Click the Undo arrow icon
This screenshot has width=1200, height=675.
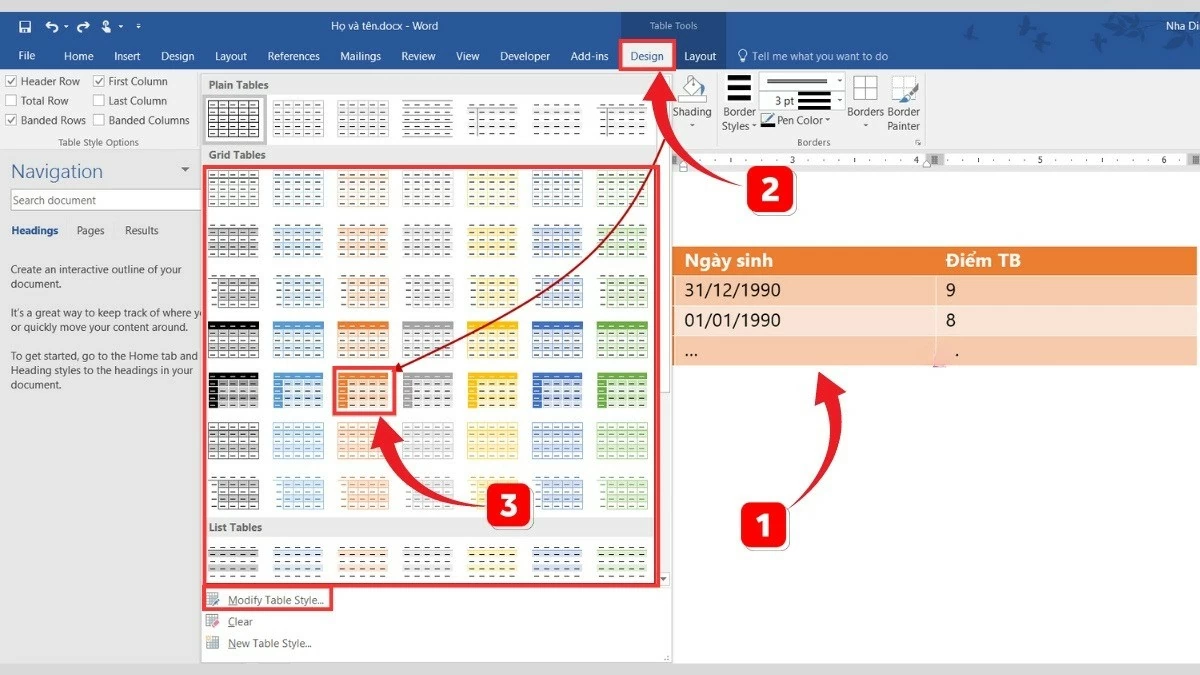pyautogui.click(x=51, y=26)
